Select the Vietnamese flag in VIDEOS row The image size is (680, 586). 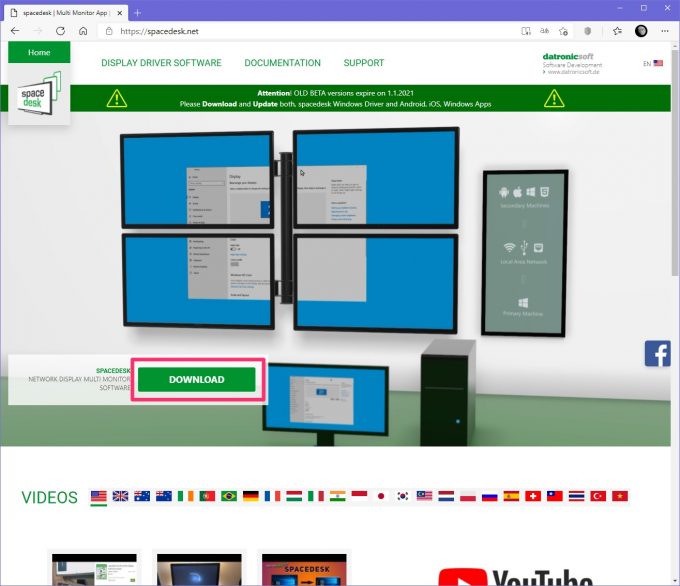(620, 496)
